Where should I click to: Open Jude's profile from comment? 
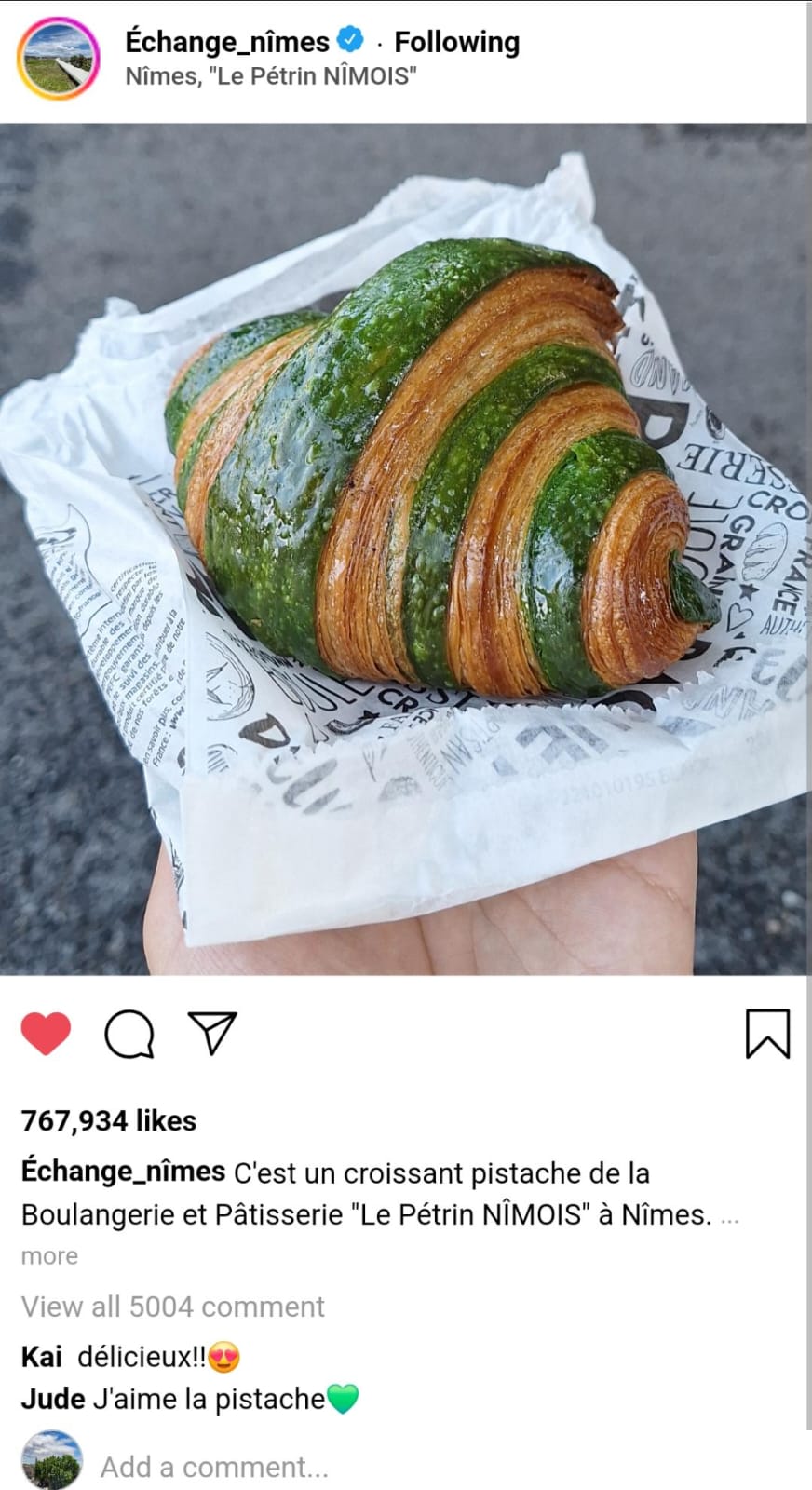52,1399
